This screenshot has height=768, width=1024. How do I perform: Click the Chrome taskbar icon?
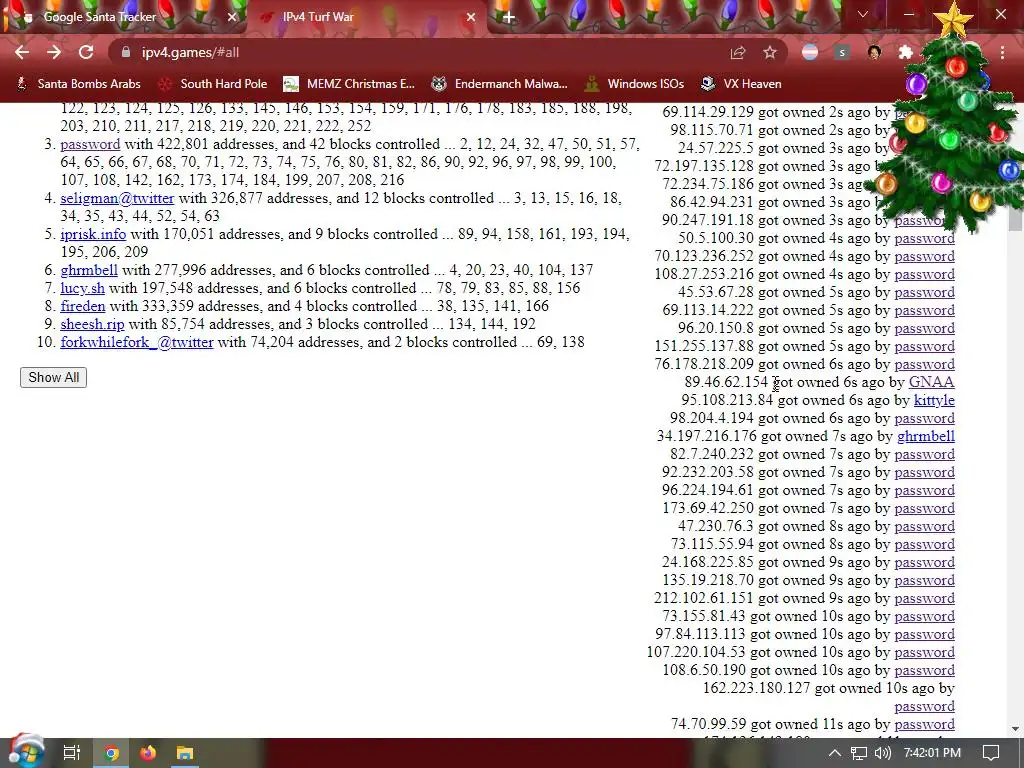(111, 753)
